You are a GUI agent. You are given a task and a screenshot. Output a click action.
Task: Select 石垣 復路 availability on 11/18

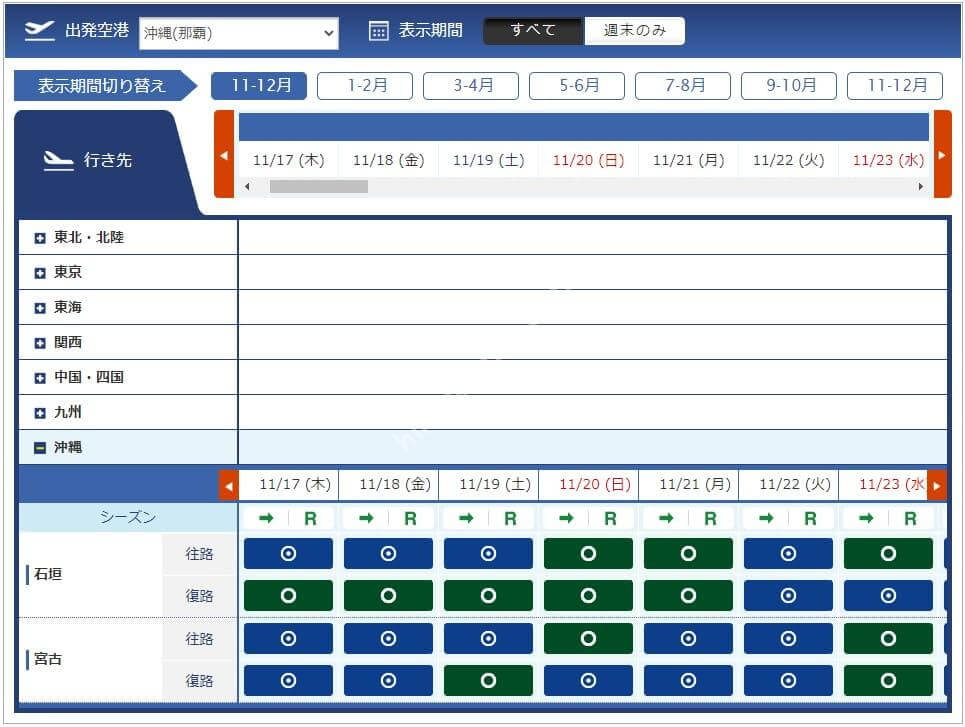[388, 595]
